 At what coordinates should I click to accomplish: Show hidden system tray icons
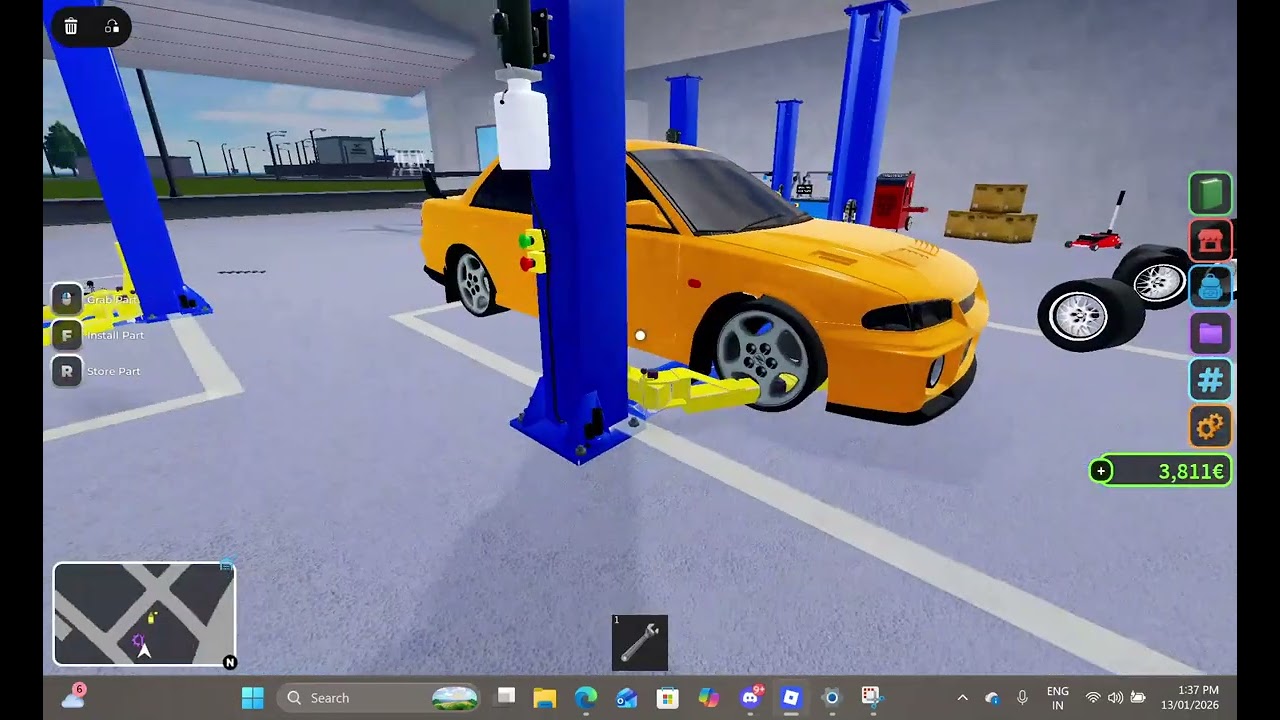click(962, 698)
